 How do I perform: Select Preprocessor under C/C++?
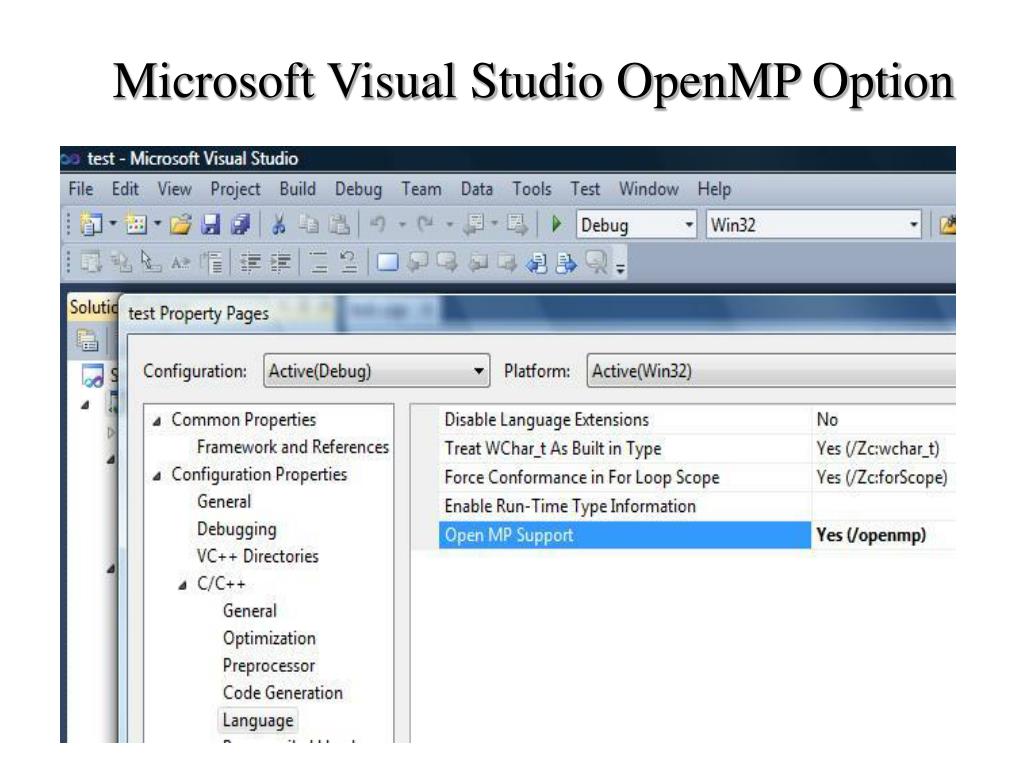[268, 665]
